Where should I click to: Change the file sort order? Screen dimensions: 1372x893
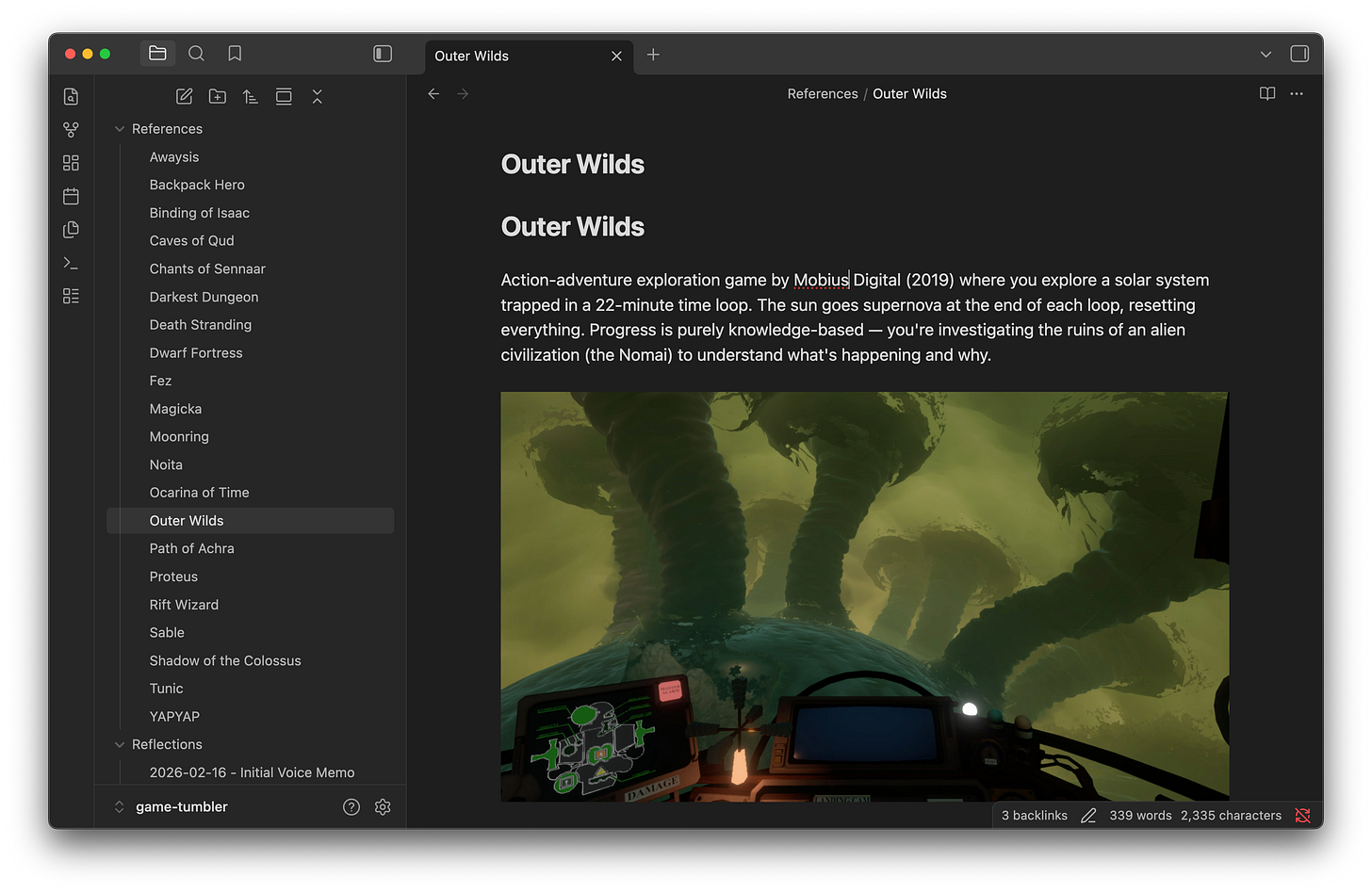point(251,96)
